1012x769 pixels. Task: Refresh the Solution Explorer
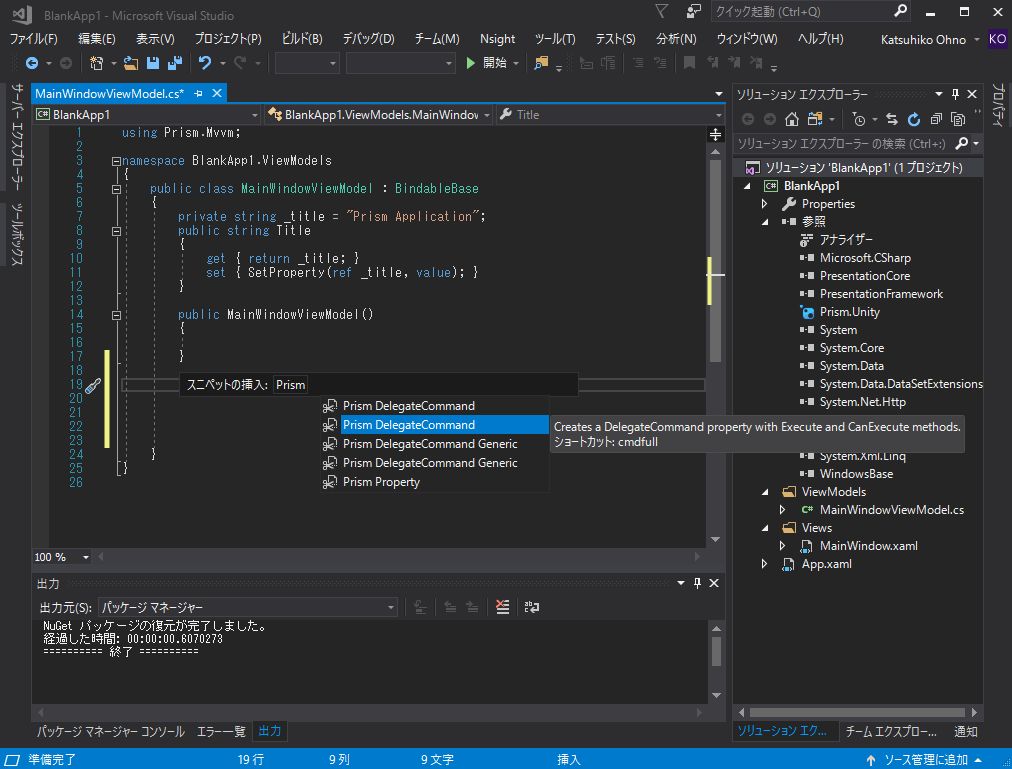[x=914, y=119]
